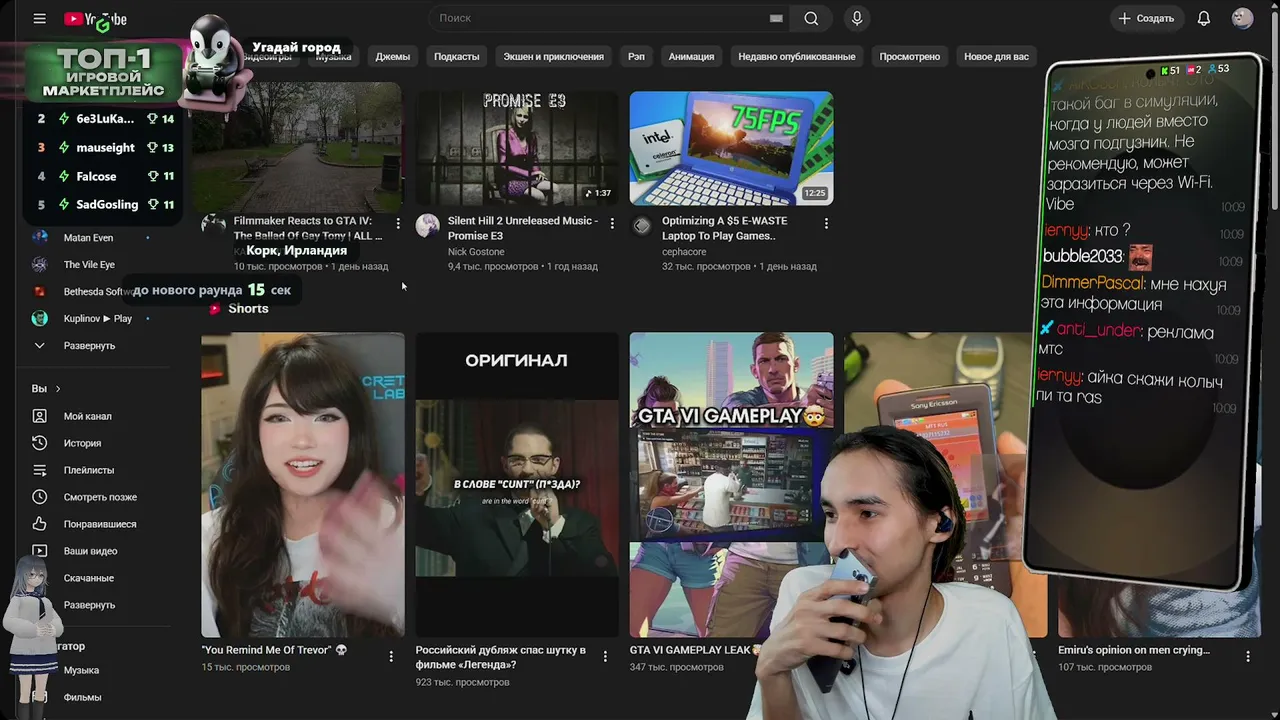This screenshot has height=720, width=1280.
Task: Open short title "Emiru's opinion on men crying..."
Action: coord(1134,650)
